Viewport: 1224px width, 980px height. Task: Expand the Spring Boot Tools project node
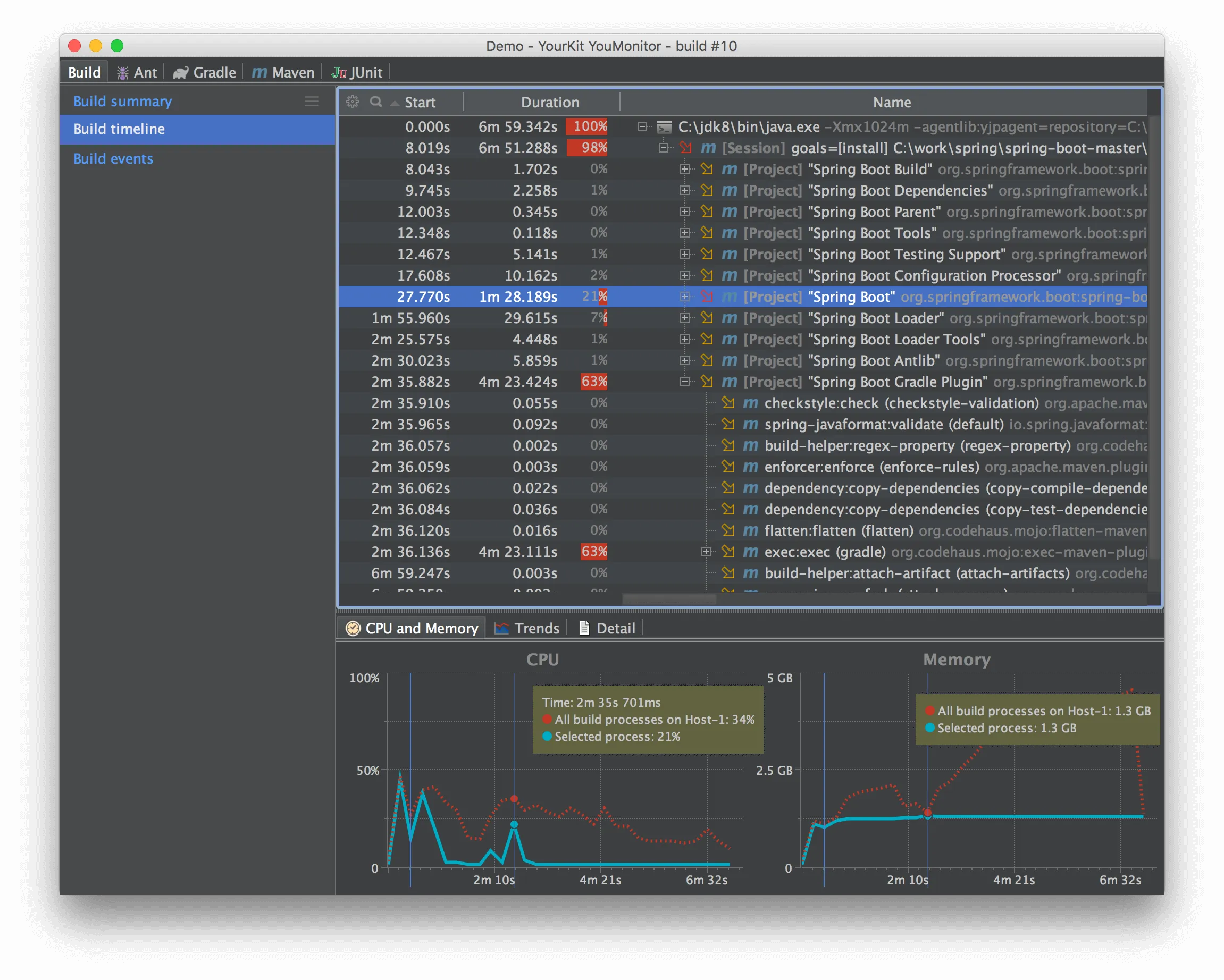click(685, 233)
